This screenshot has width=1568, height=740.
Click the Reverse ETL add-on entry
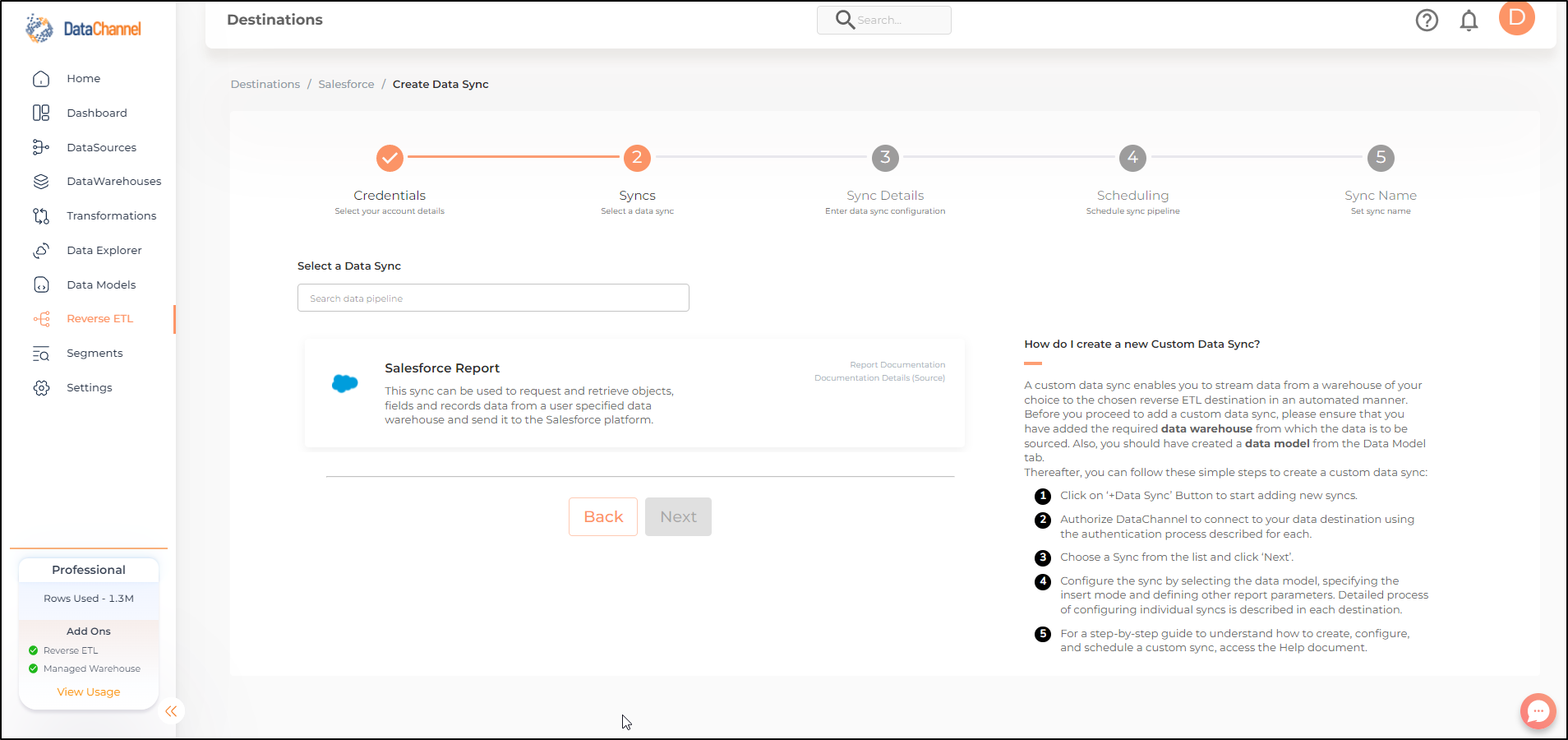coord(64,650)
